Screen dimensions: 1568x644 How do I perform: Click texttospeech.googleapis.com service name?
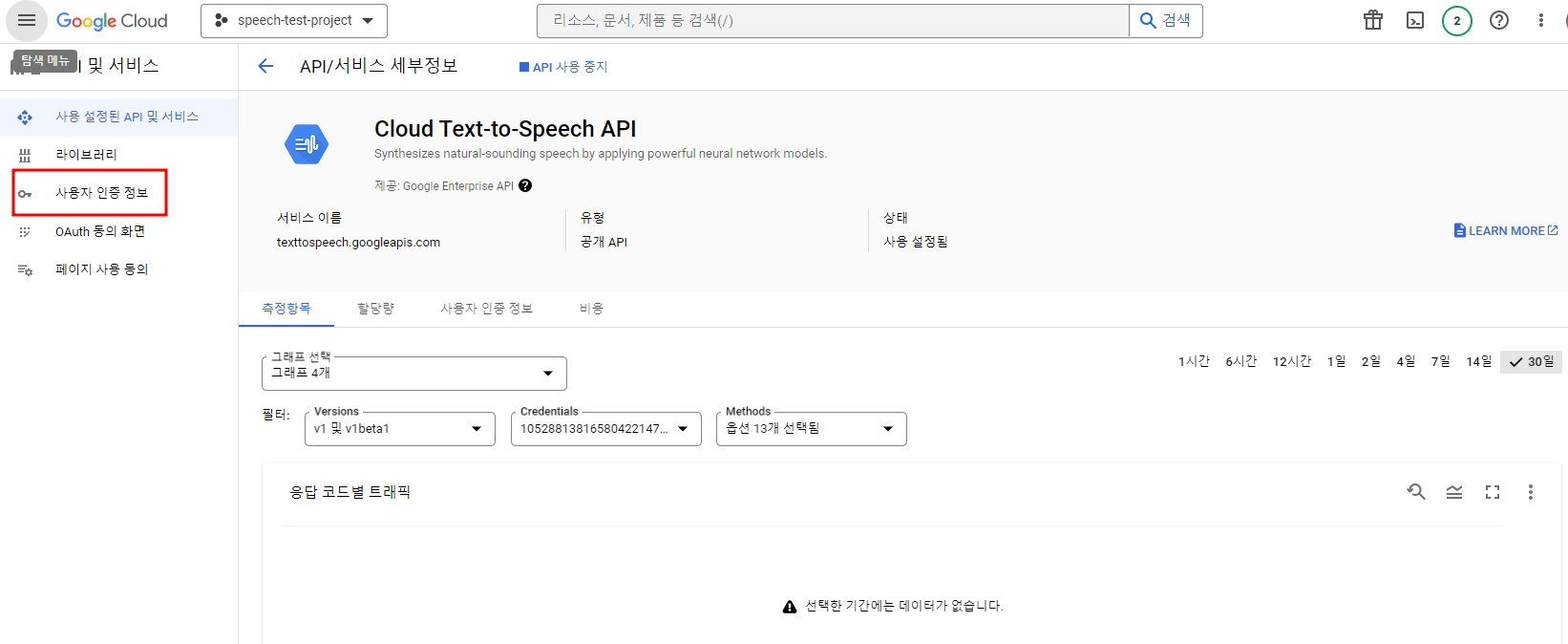point(358,243)
